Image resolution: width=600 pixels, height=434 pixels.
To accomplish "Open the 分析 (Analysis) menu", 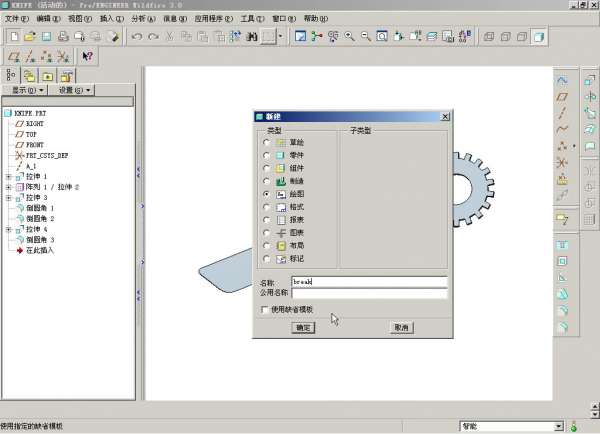I will [143, 18].
